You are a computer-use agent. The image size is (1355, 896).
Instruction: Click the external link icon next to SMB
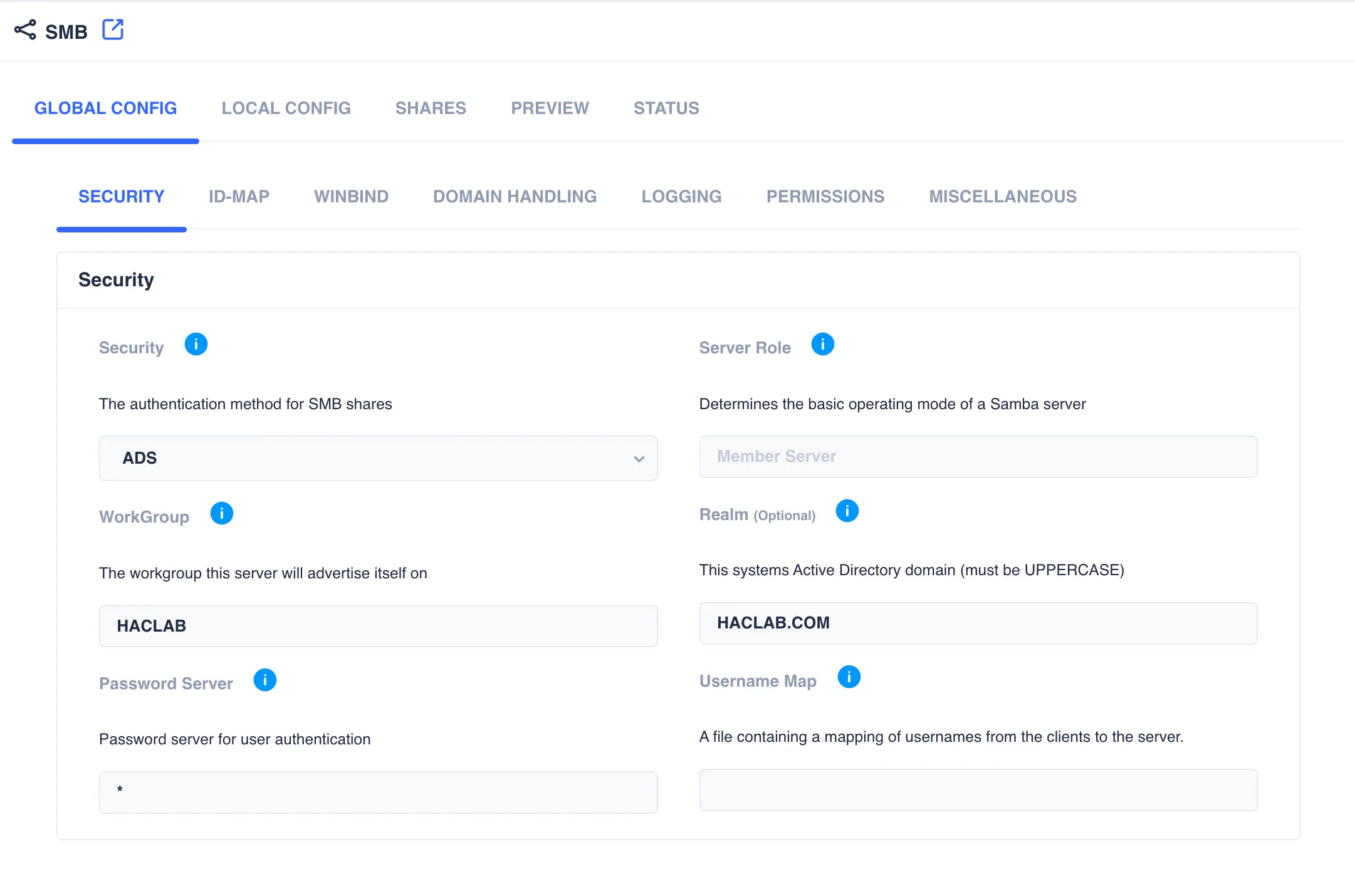[x=113, y=29]
